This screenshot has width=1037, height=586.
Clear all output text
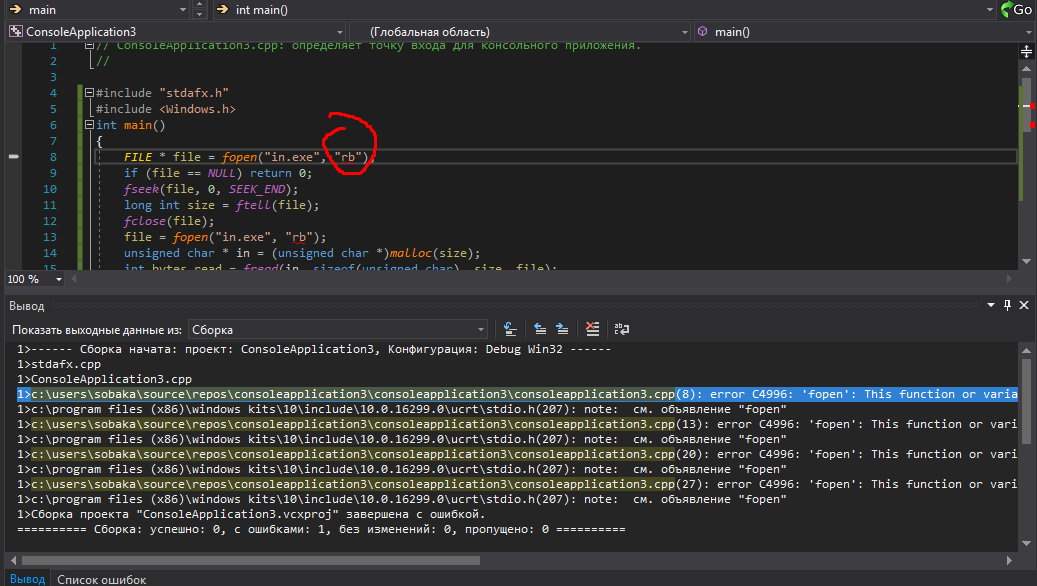(593, 328)
